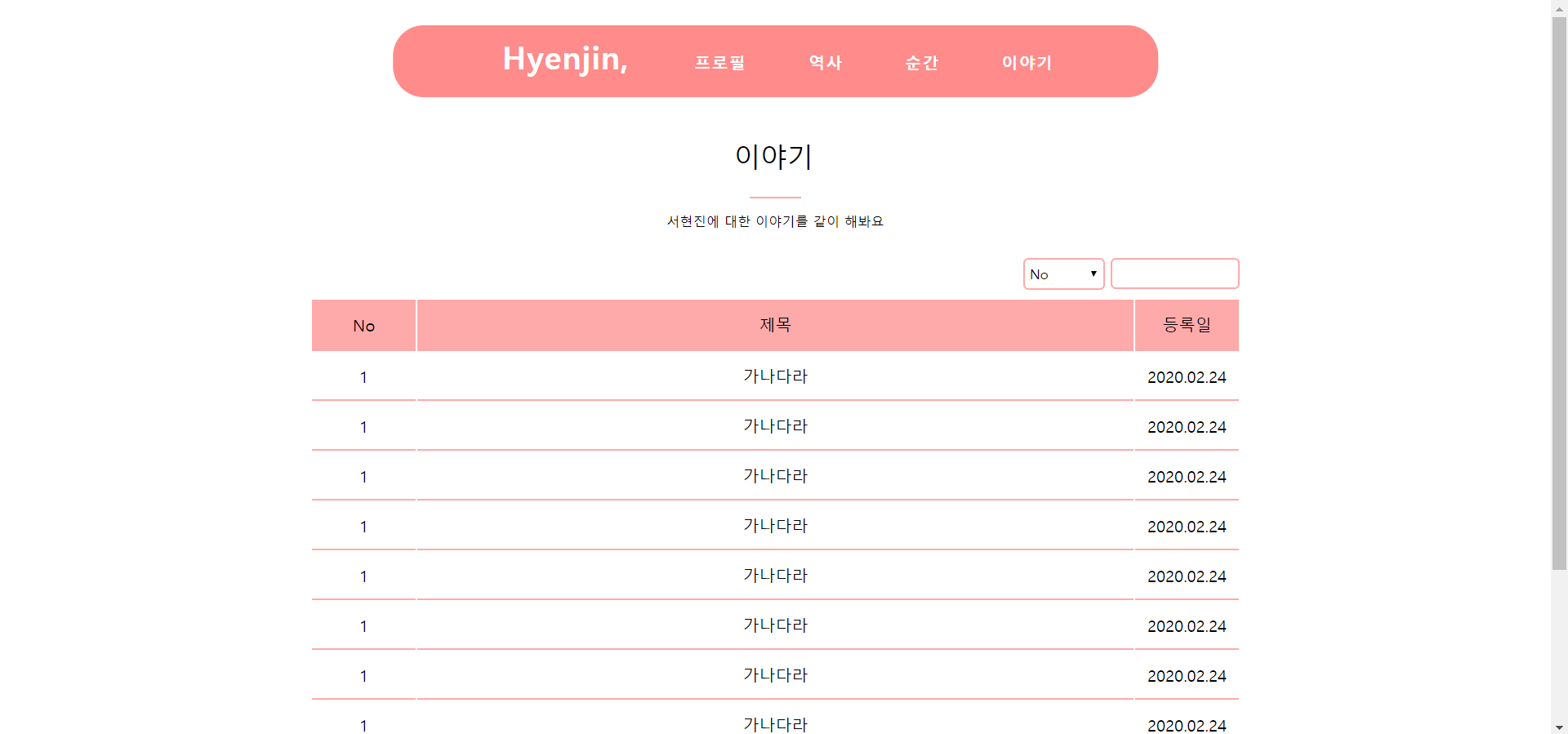Select the 이야기 navigation tab
1568x734 pixels.
pos(1027,62)
